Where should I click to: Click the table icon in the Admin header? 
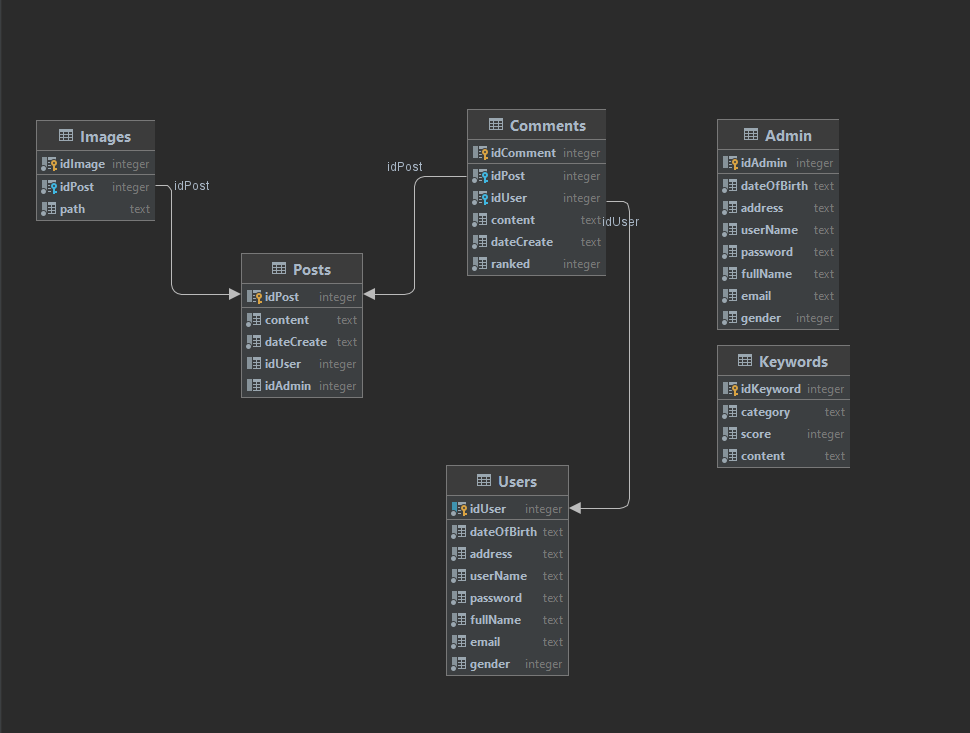tap(749, 134)
